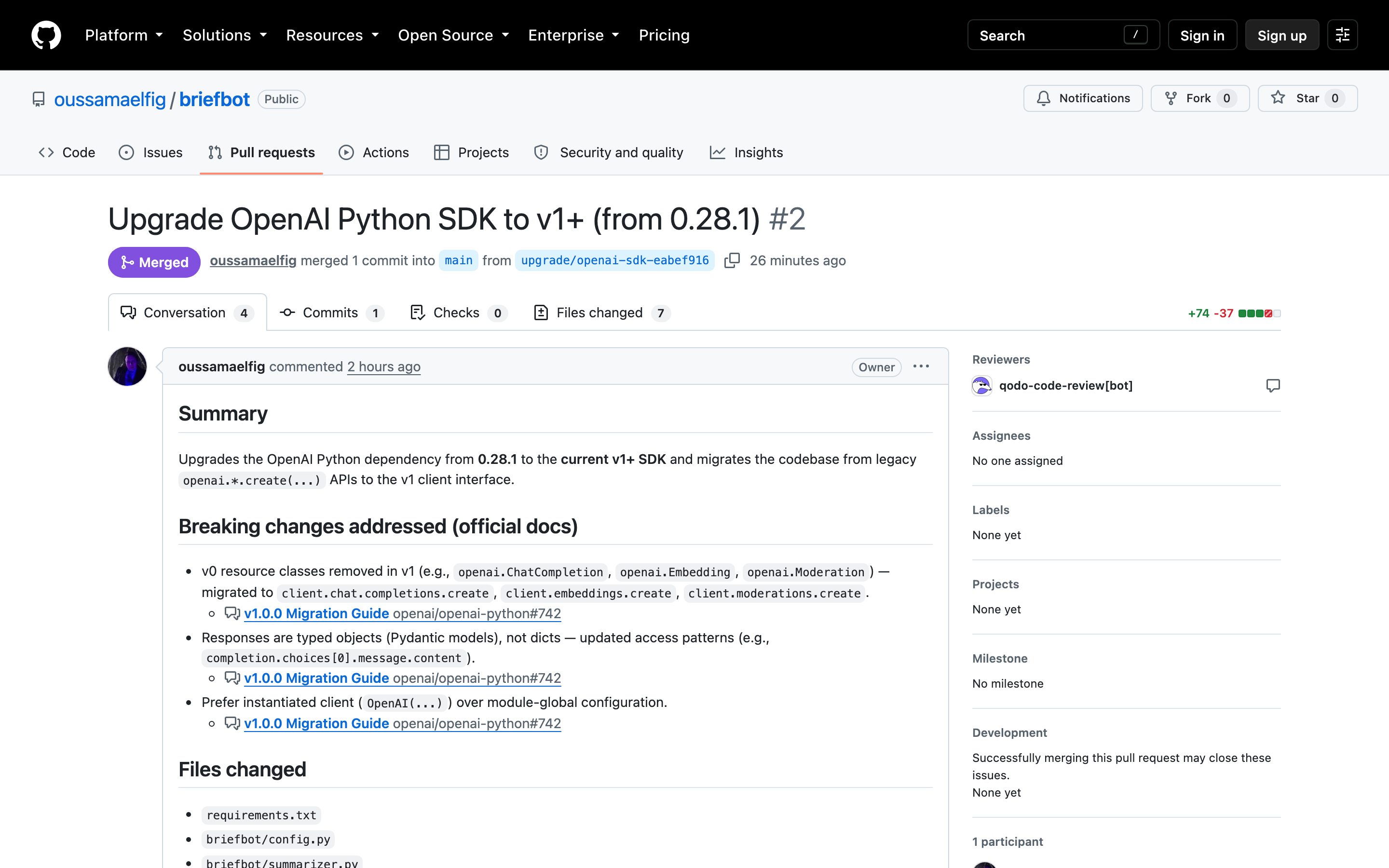Open Migration Guide link under instantiated client bullet
The image size is (1389, 868).
(x=402, y=723)
